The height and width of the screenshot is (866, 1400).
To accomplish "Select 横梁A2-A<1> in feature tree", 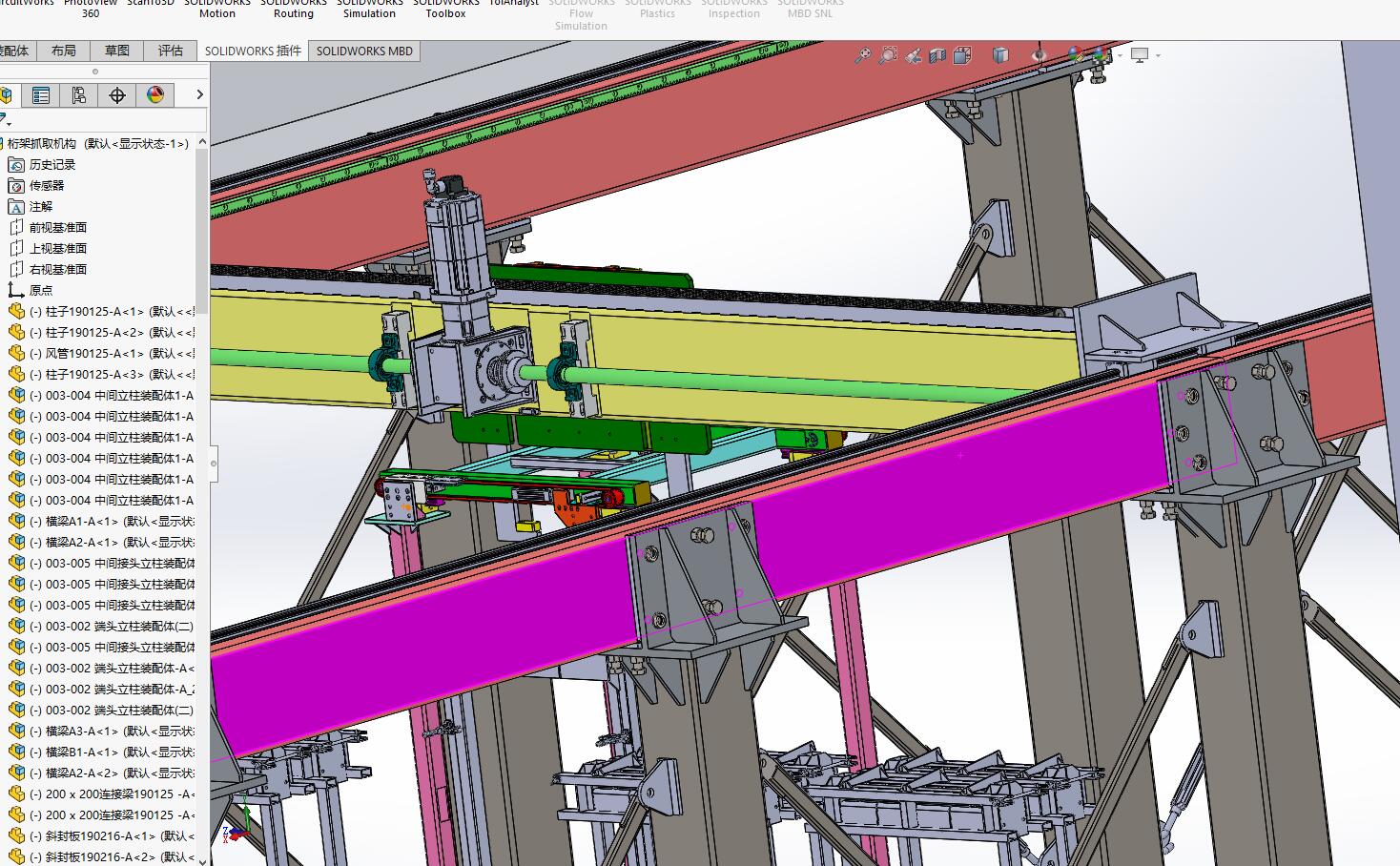I will tap(101, 543).
